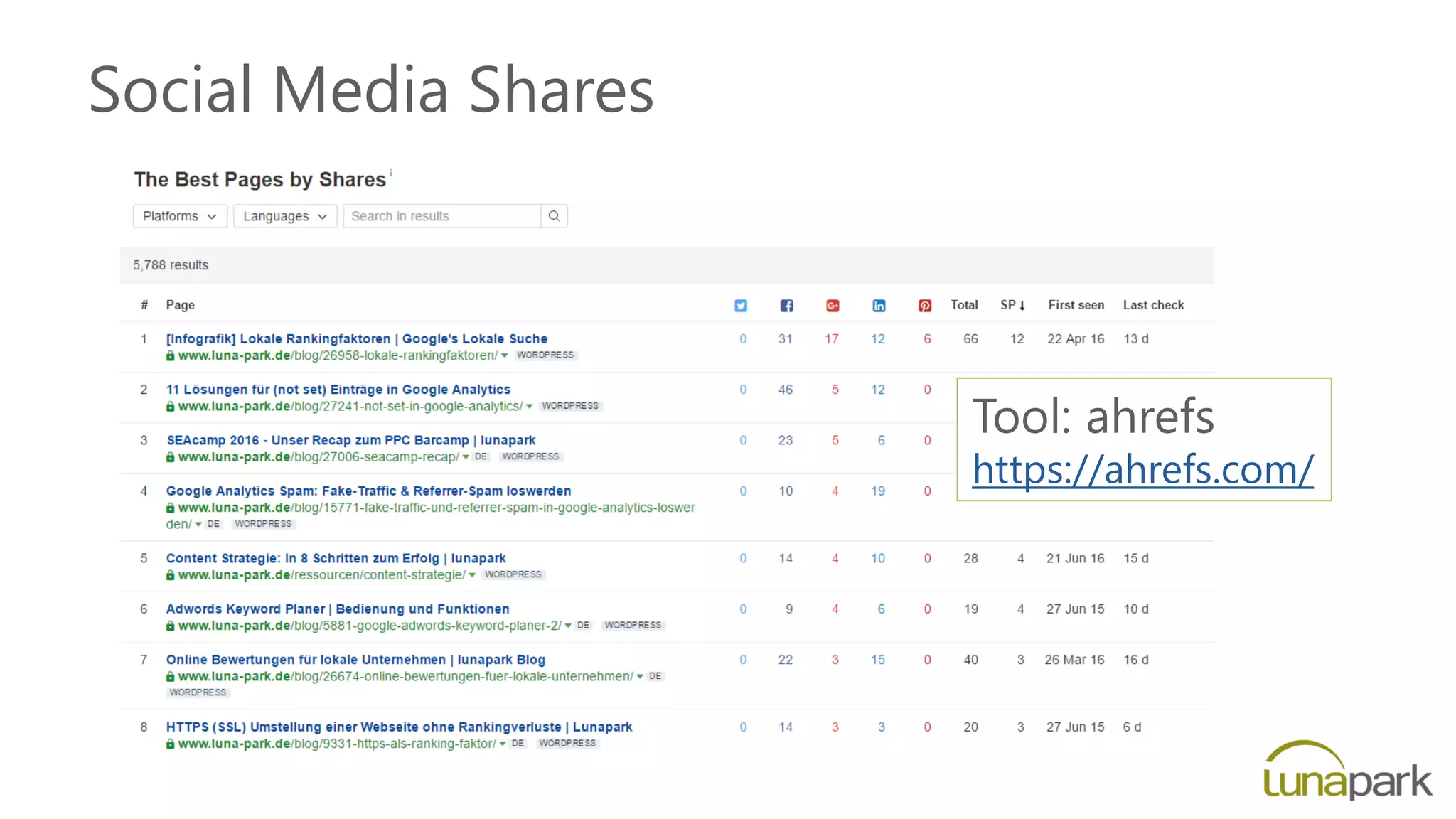
Task: Click the magnifier search button
Action: coord(554,216)
